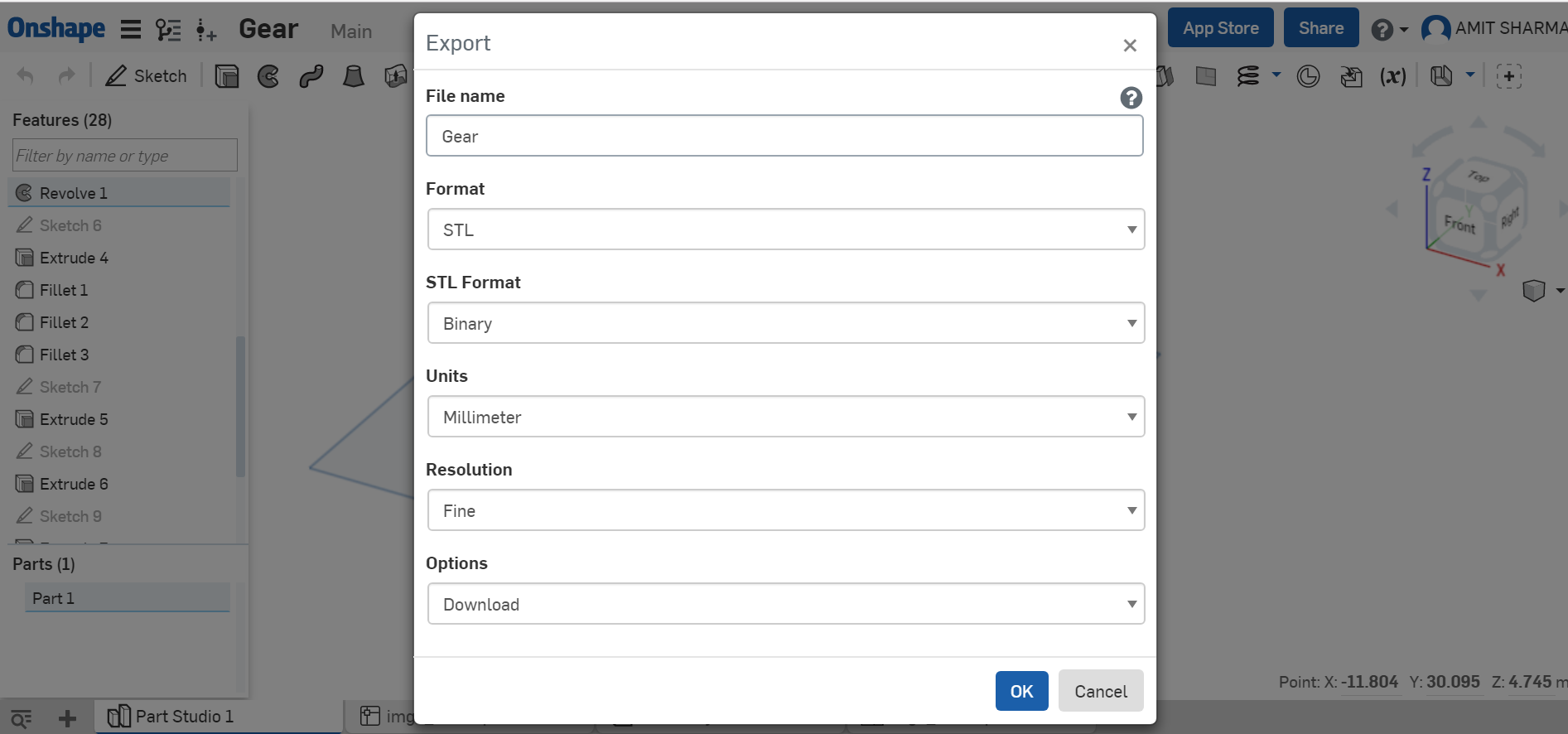The height and width of the screenshot is (734, 1568).
Task: Select Extrude 4 in the feature list
Action: point(74,258)
